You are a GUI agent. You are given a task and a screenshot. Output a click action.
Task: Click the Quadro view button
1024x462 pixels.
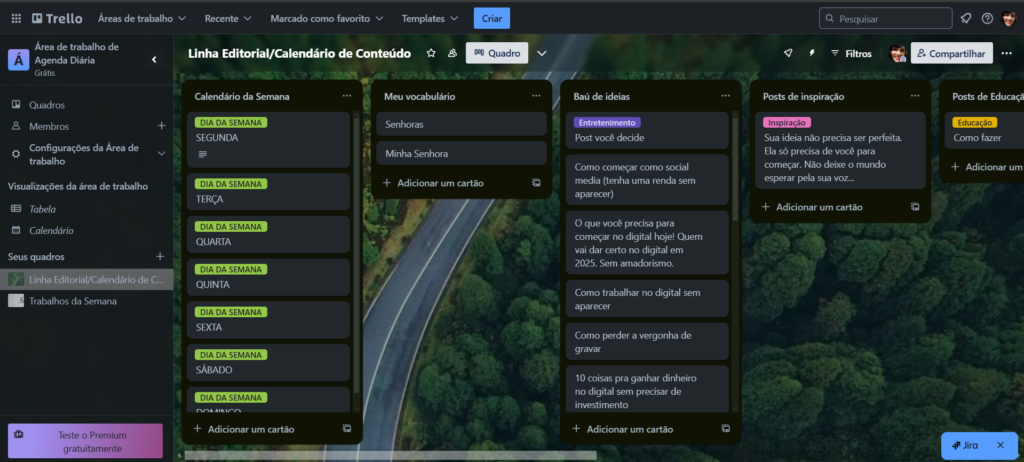(497, 53)
